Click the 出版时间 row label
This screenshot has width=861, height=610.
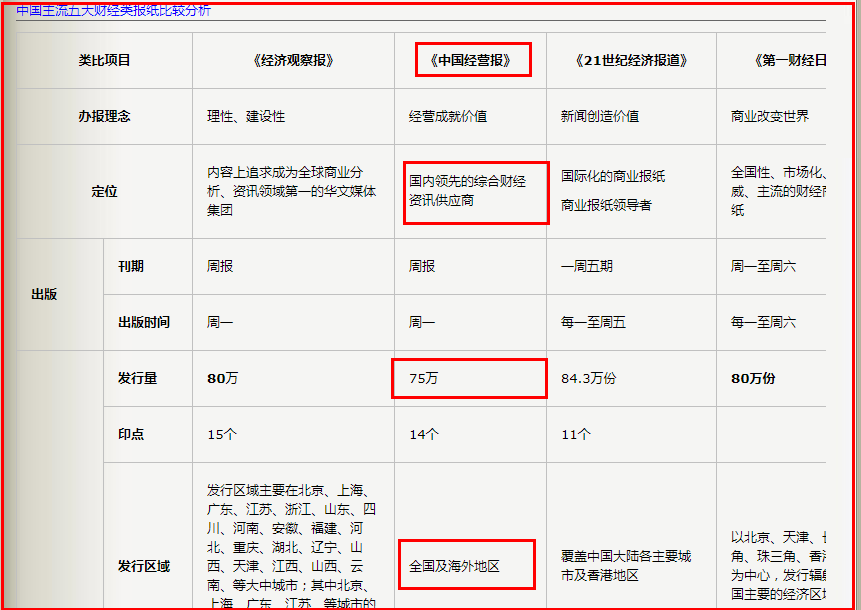(144, 322)
